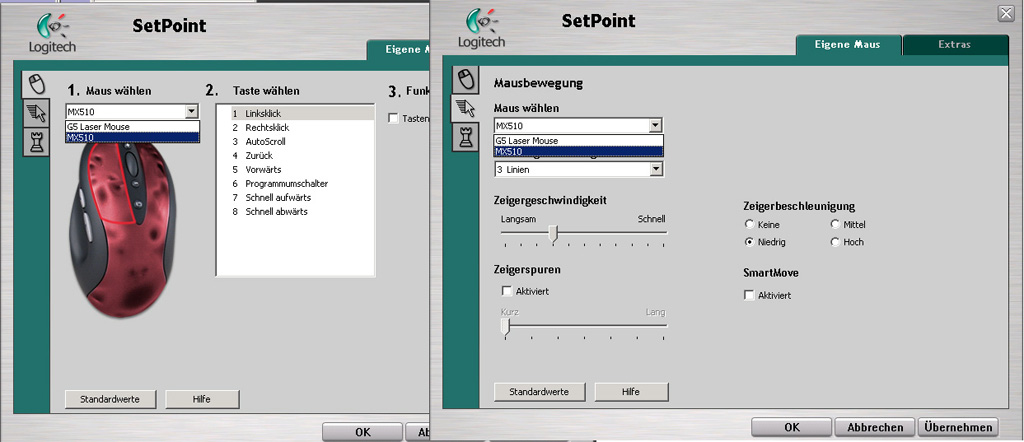
Task: Switch to Eigene Maus tab in right window
Action: 848,44
